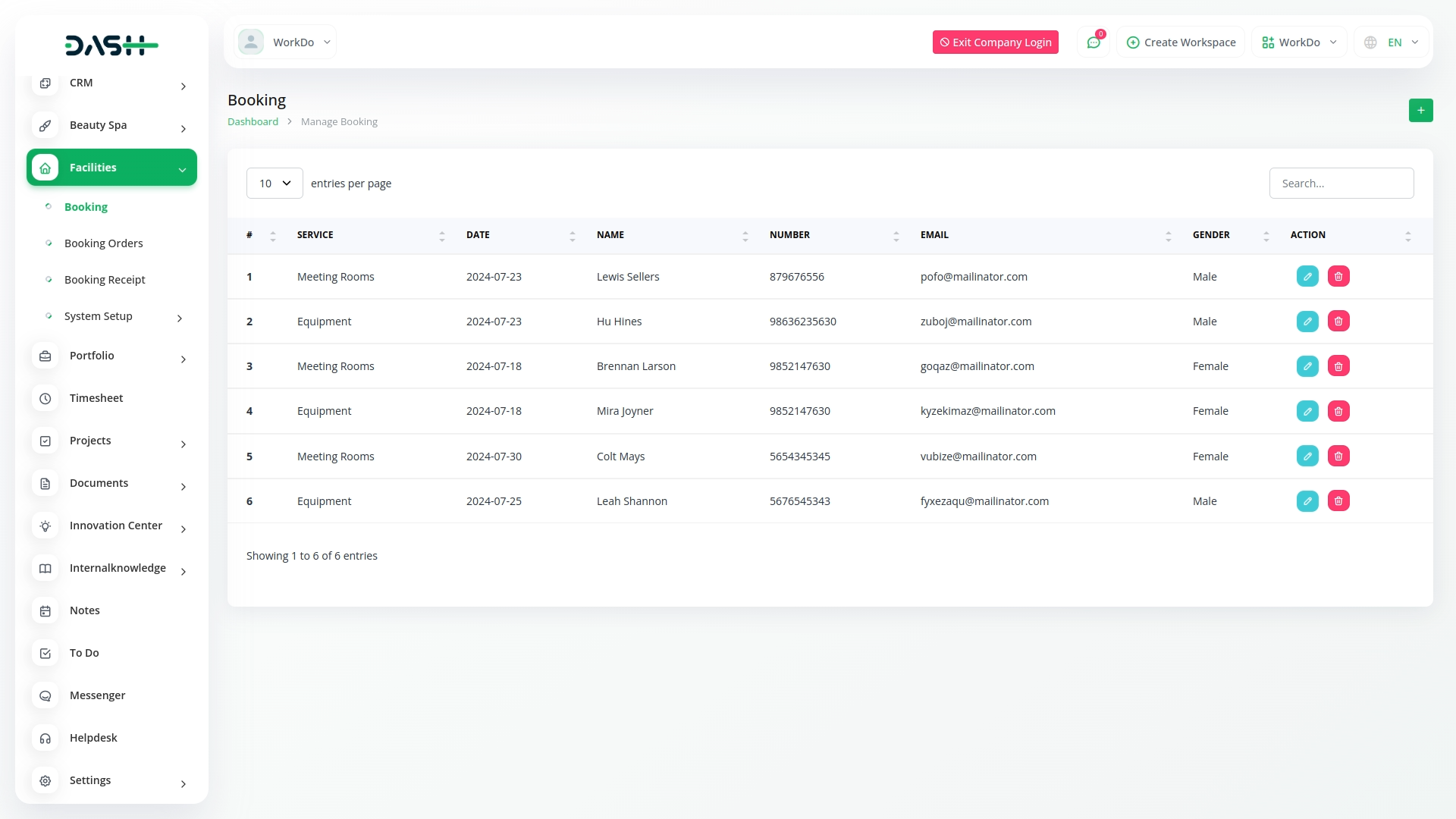Viewport: 1456px width, 819px height.
Task: Expand the WorkDo user profile dropdown
Action: click(285, 42)
